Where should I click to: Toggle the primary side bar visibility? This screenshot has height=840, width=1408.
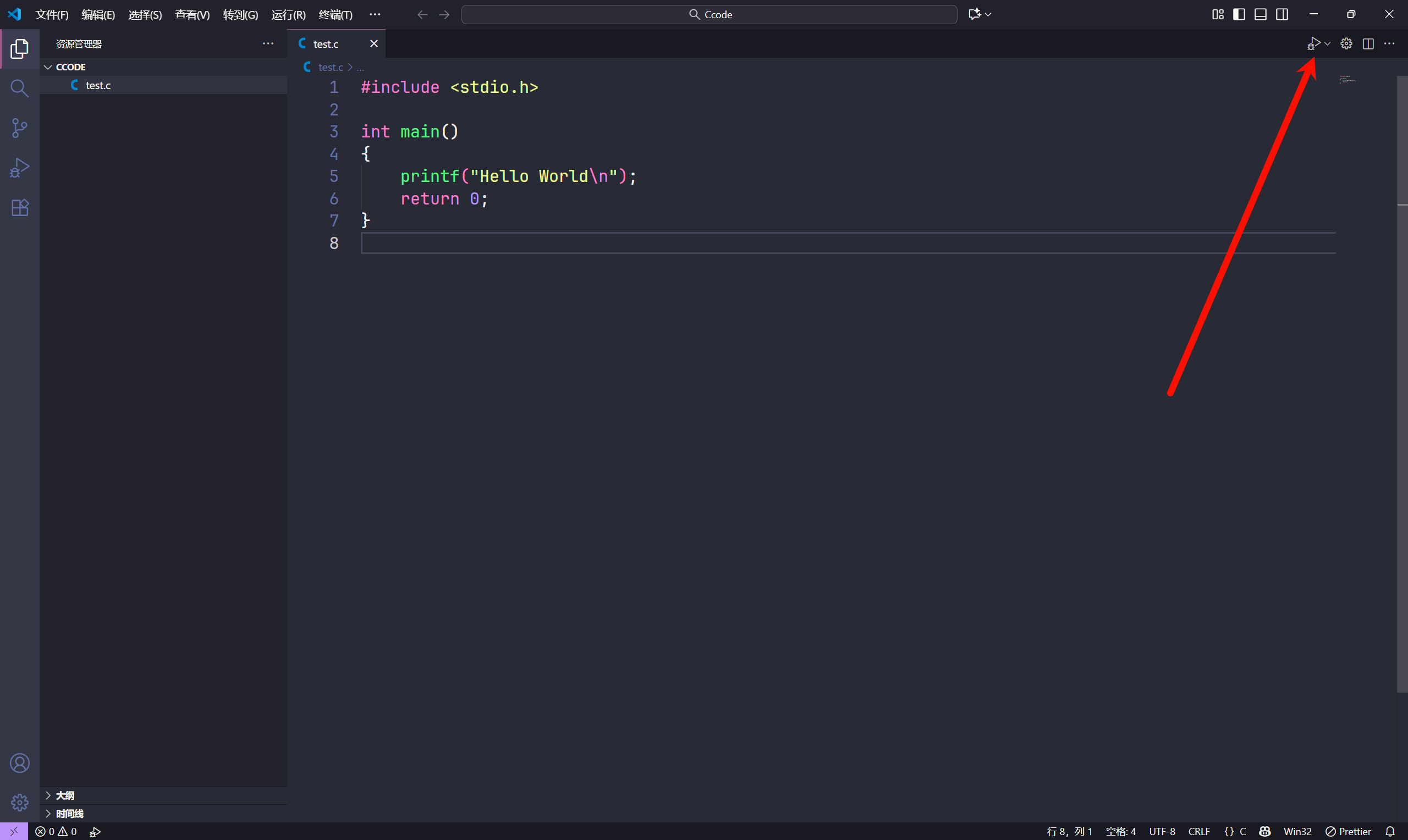coord(1239,14)
